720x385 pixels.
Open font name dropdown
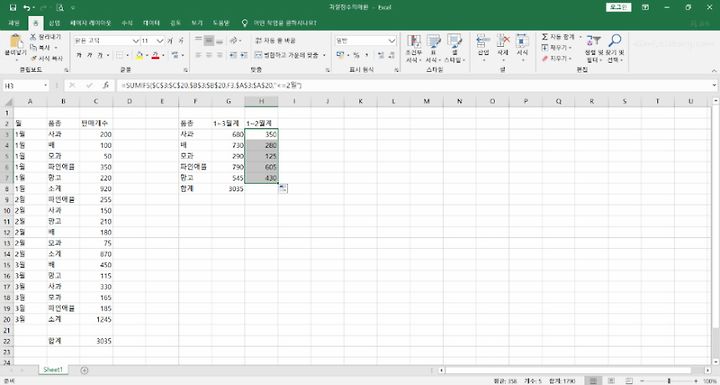[x=135, y=41]
